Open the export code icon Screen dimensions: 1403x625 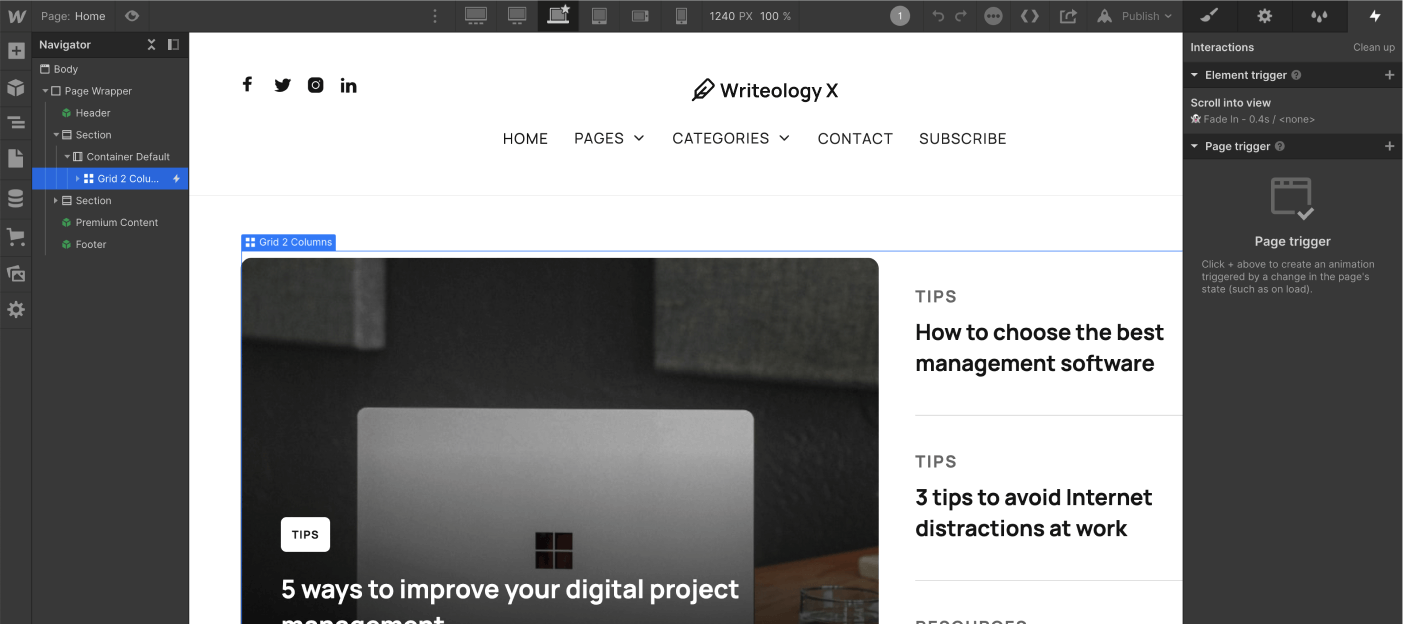(x=1030, y=16)
